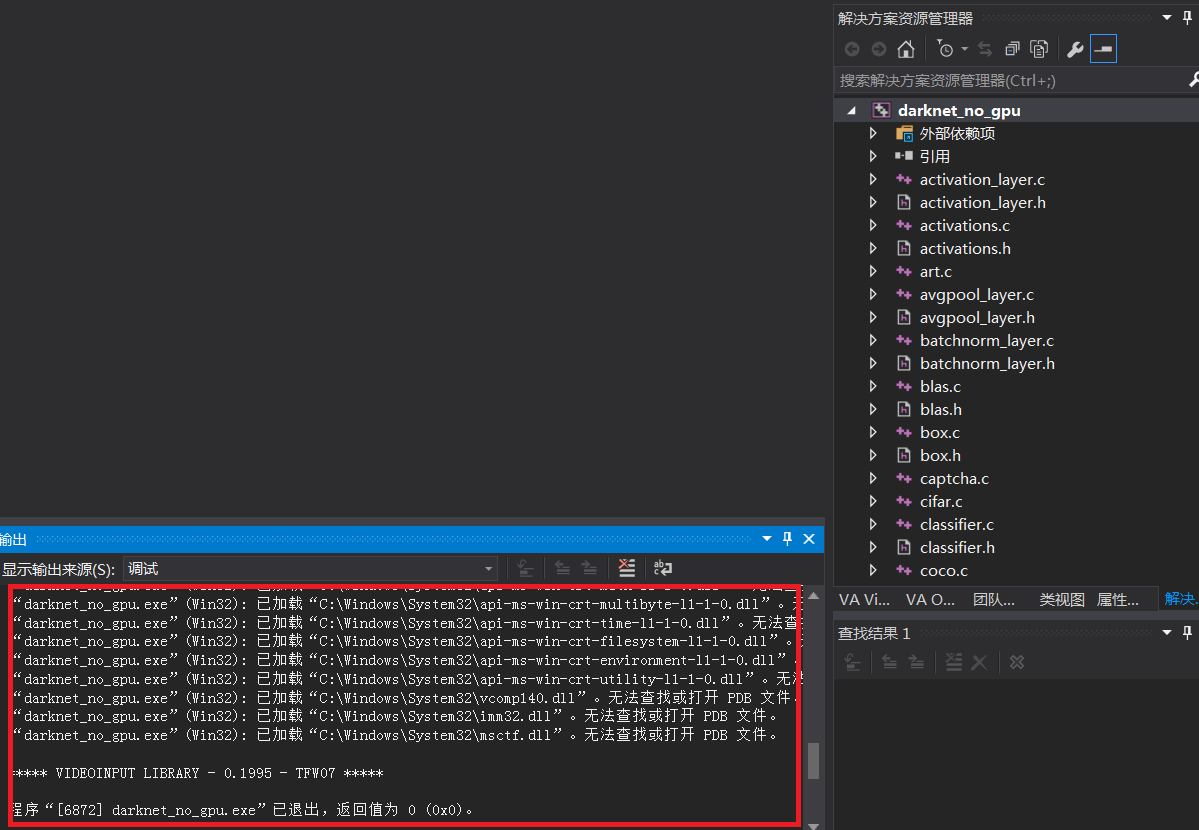Image resolution: width=1199 pixels, height=830 pixels.
Task: Click the Show All Files icon
Action: [x=1039, y=50]
